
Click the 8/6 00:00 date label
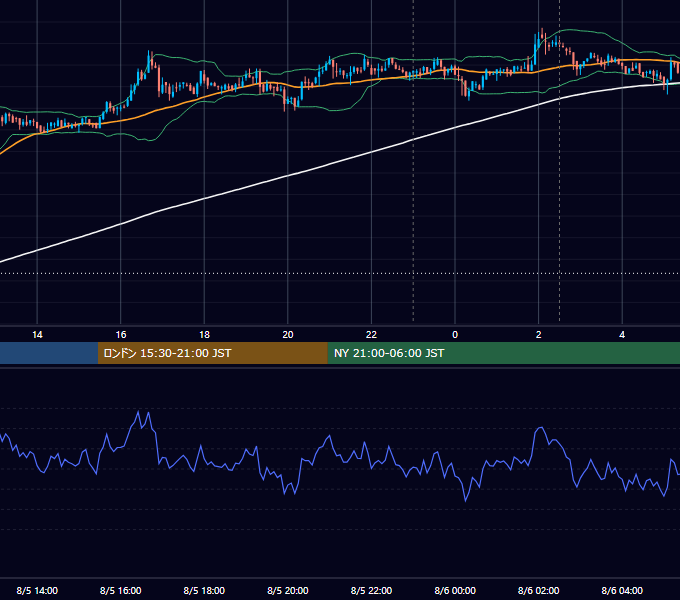[455, 590]
